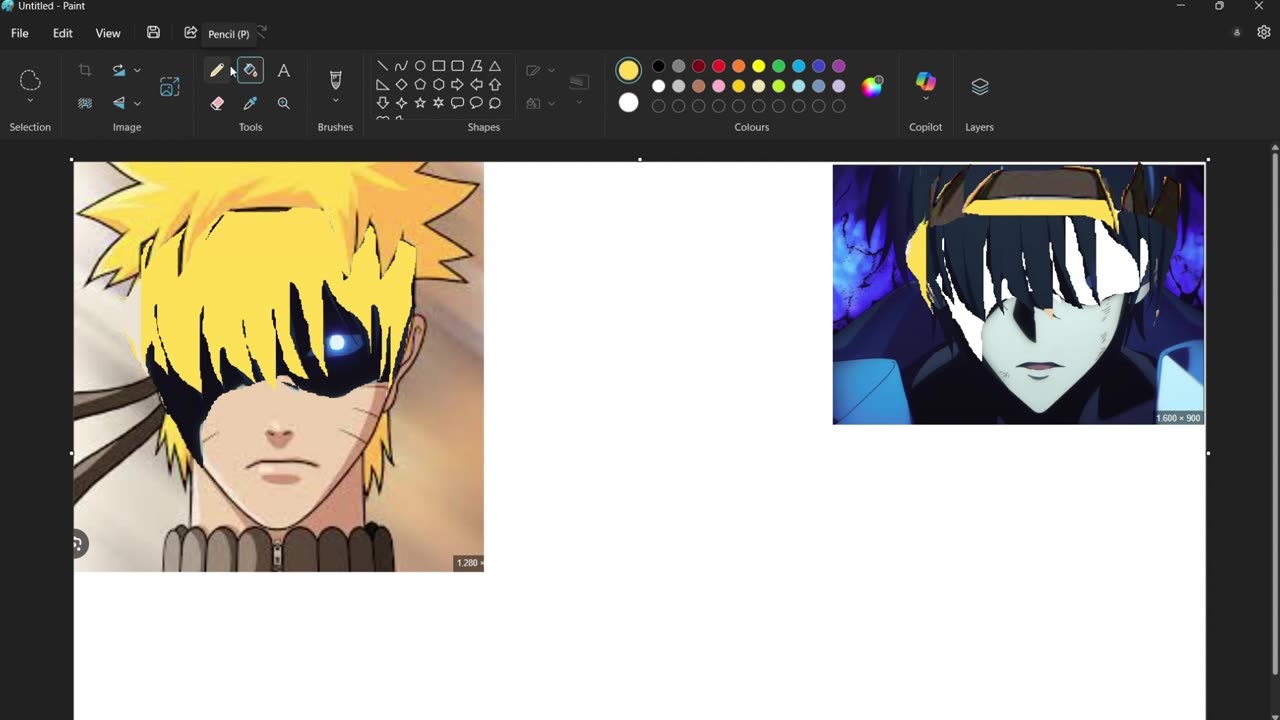This screenshot has height=720, width=1280.
Task: Activate Colour 2 white secondary swatch
Action: pyautogui.click(x=628, y=102)
